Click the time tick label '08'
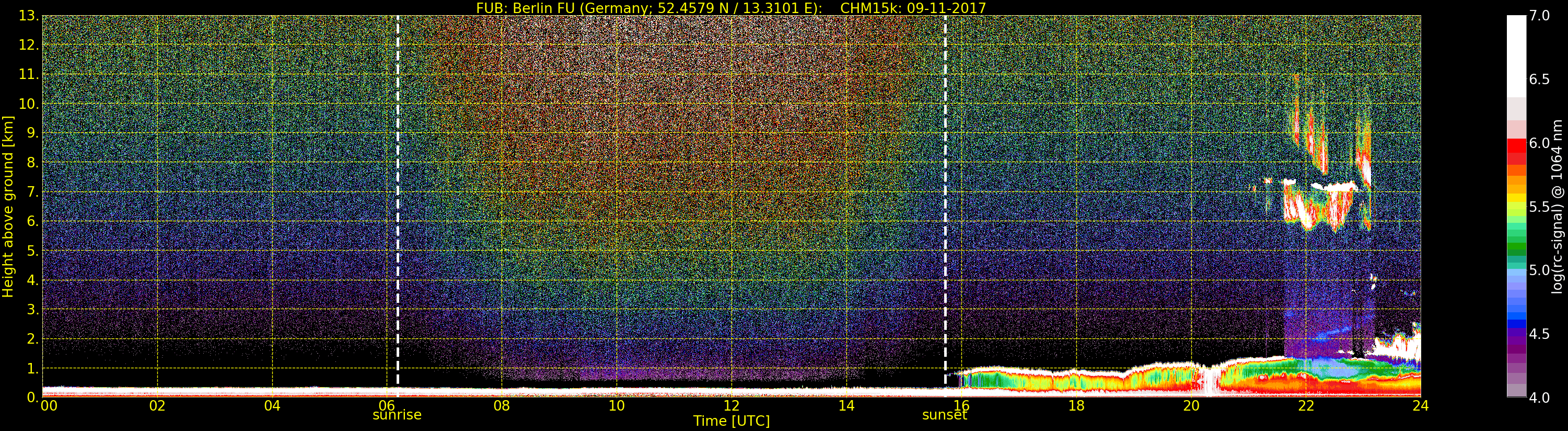 pyautogui.click(x=502, y=406)
